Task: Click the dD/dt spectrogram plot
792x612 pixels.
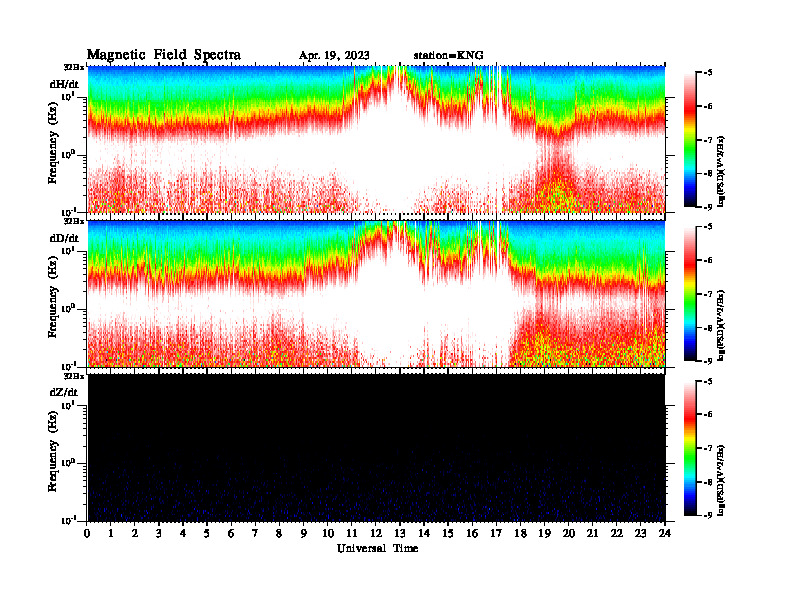Action: 376,293
